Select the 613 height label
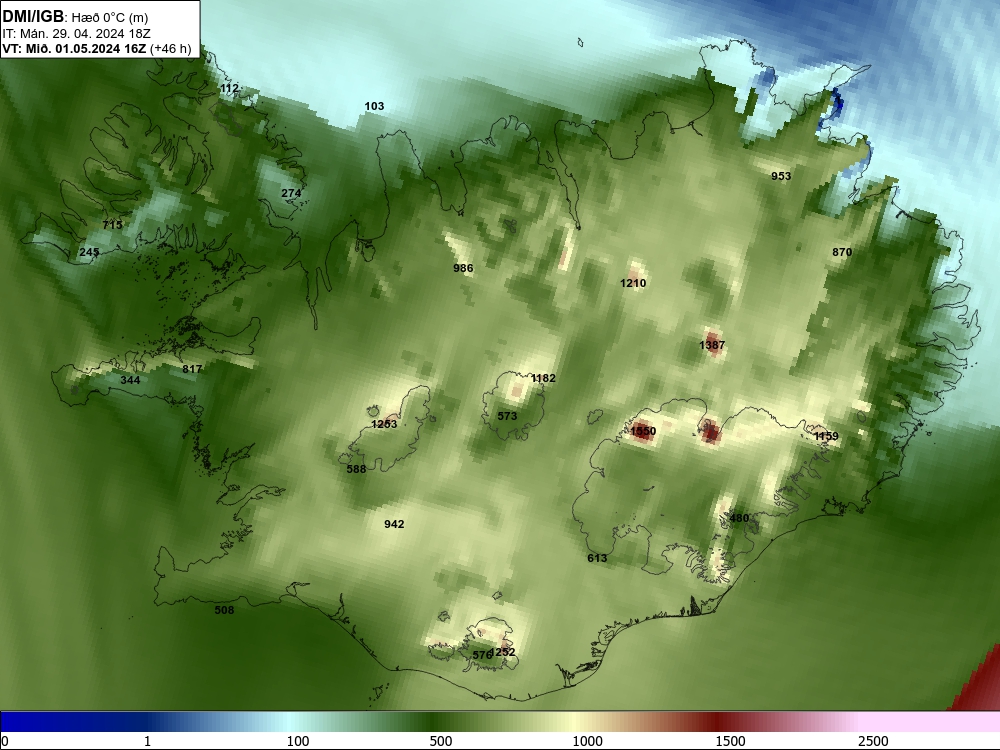 coord(597,558)
